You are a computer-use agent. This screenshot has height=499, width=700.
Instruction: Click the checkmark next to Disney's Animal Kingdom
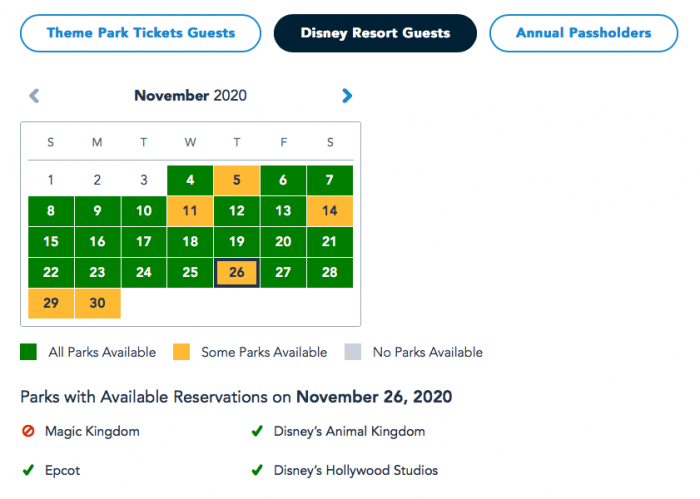257,432
